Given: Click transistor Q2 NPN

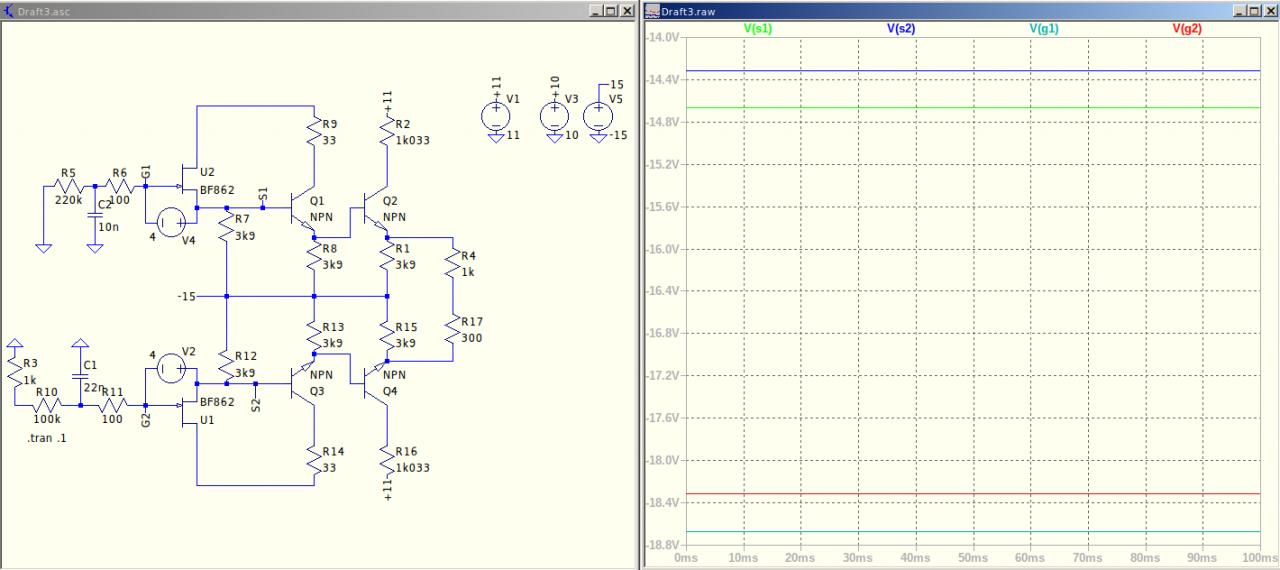Looking at the screenshot, I should (x=377, y=210).
